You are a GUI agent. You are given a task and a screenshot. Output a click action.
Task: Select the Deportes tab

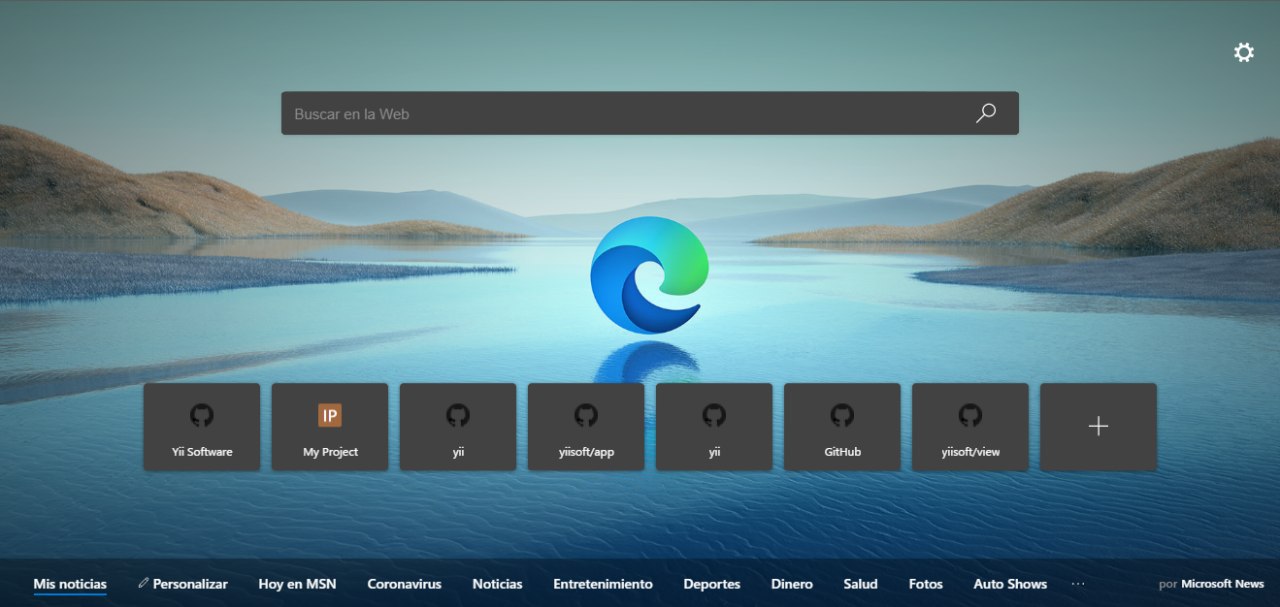tap(712, 584)
